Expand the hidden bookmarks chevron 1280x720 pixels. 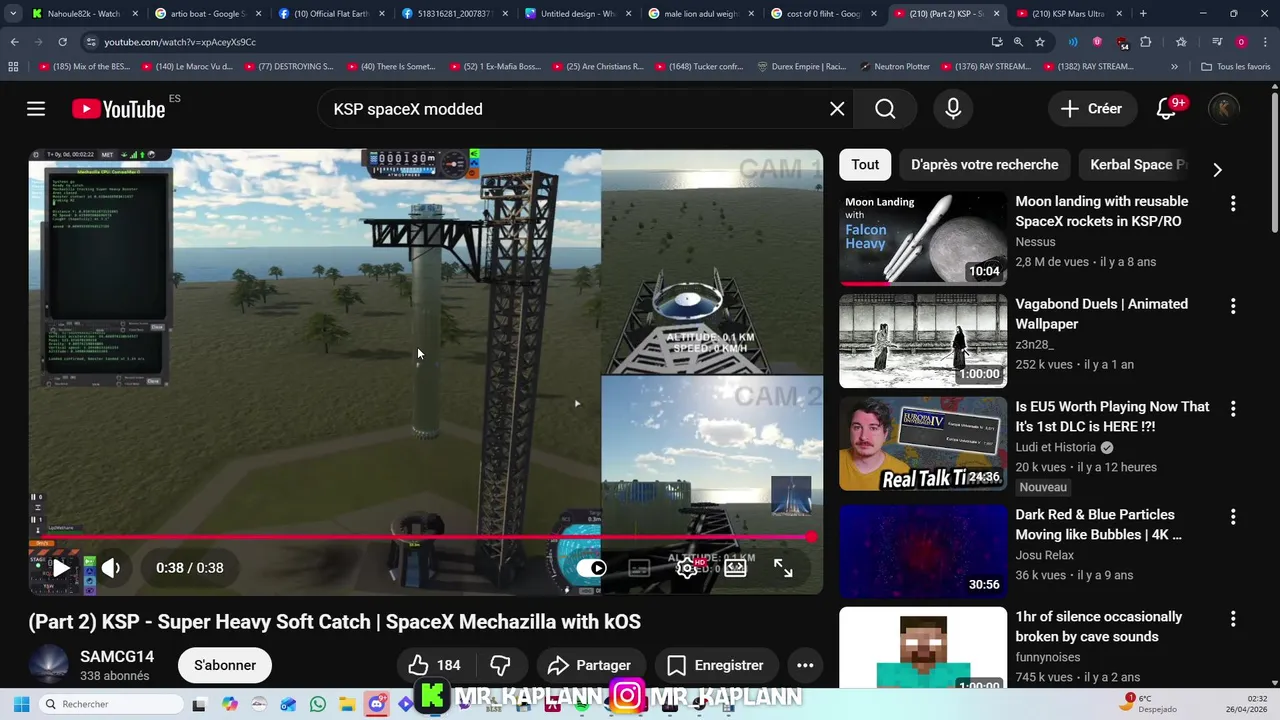(x=1174, y=67)
